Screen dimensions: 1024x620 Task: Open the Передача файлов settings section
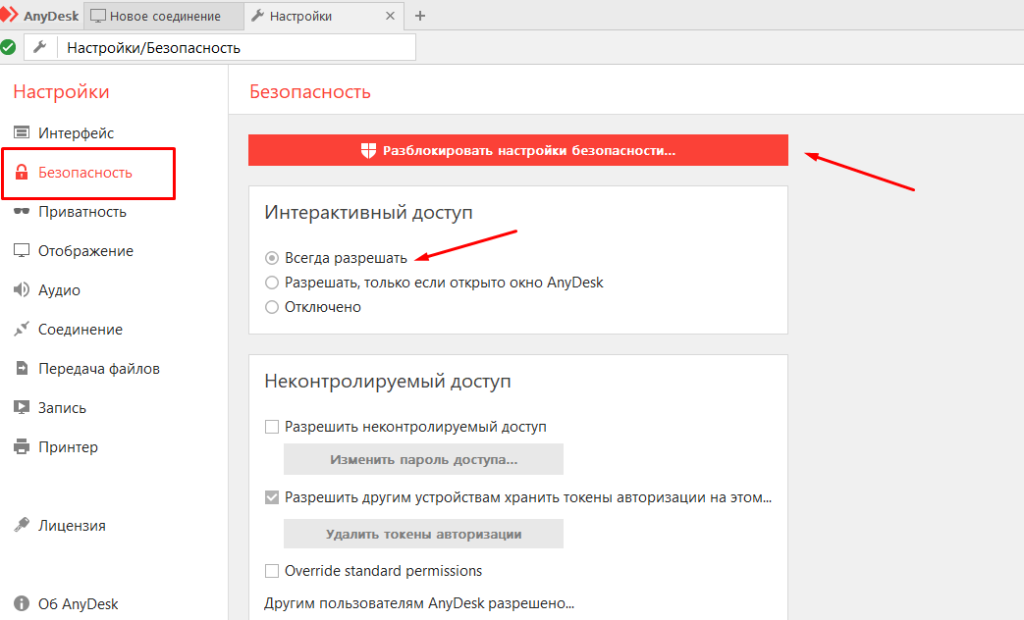[99, 368]
